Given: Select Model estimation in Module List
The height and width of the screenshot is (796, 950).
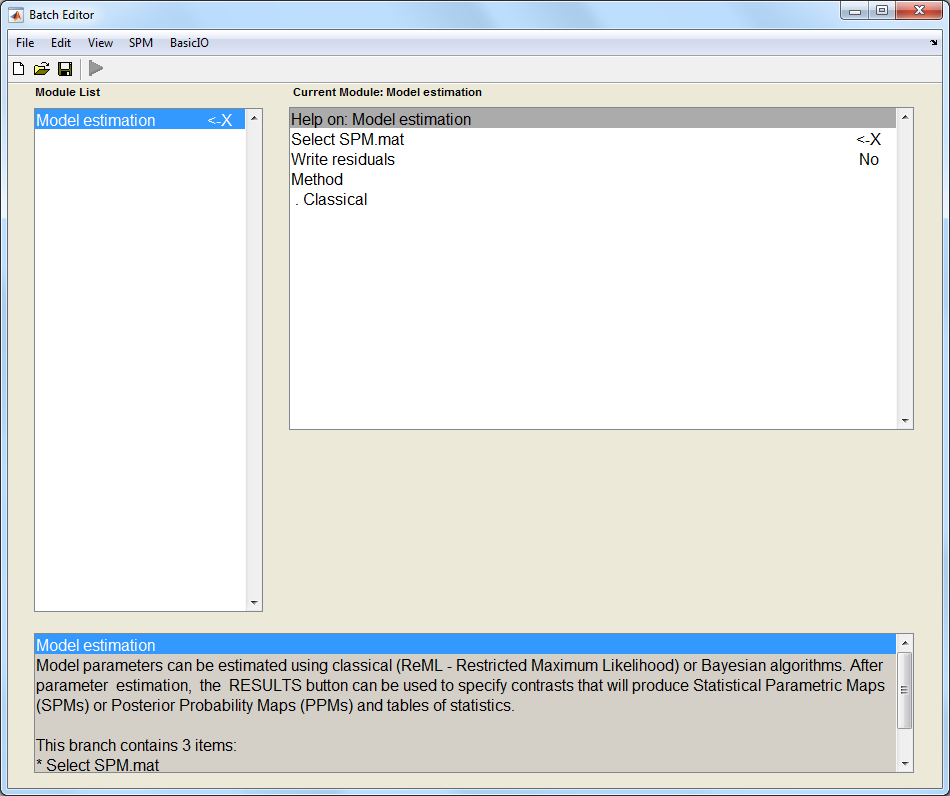Looking at the screenshot, I should [96, 120].
